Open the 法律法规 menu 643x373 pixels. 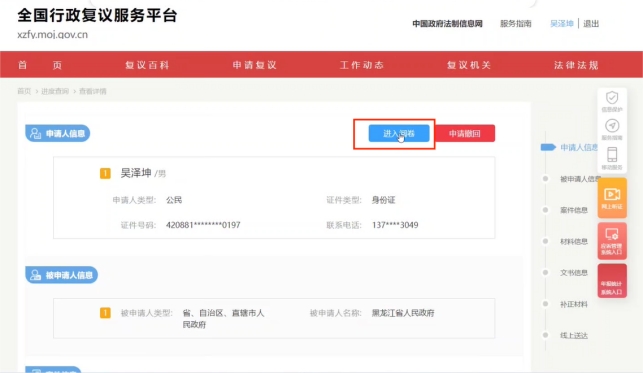point(576,65)
